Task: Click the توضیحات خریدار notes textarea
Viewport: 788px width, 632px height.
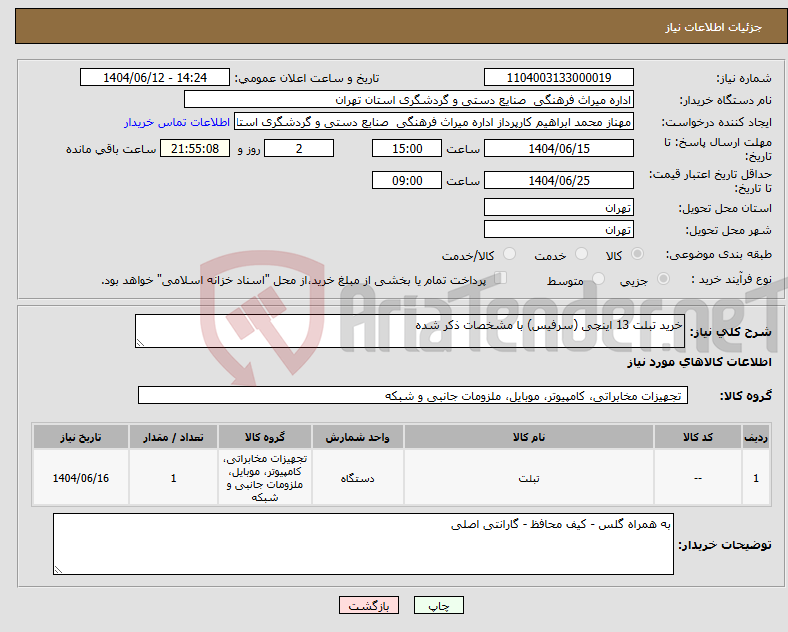Action: (x=363, y=544)
